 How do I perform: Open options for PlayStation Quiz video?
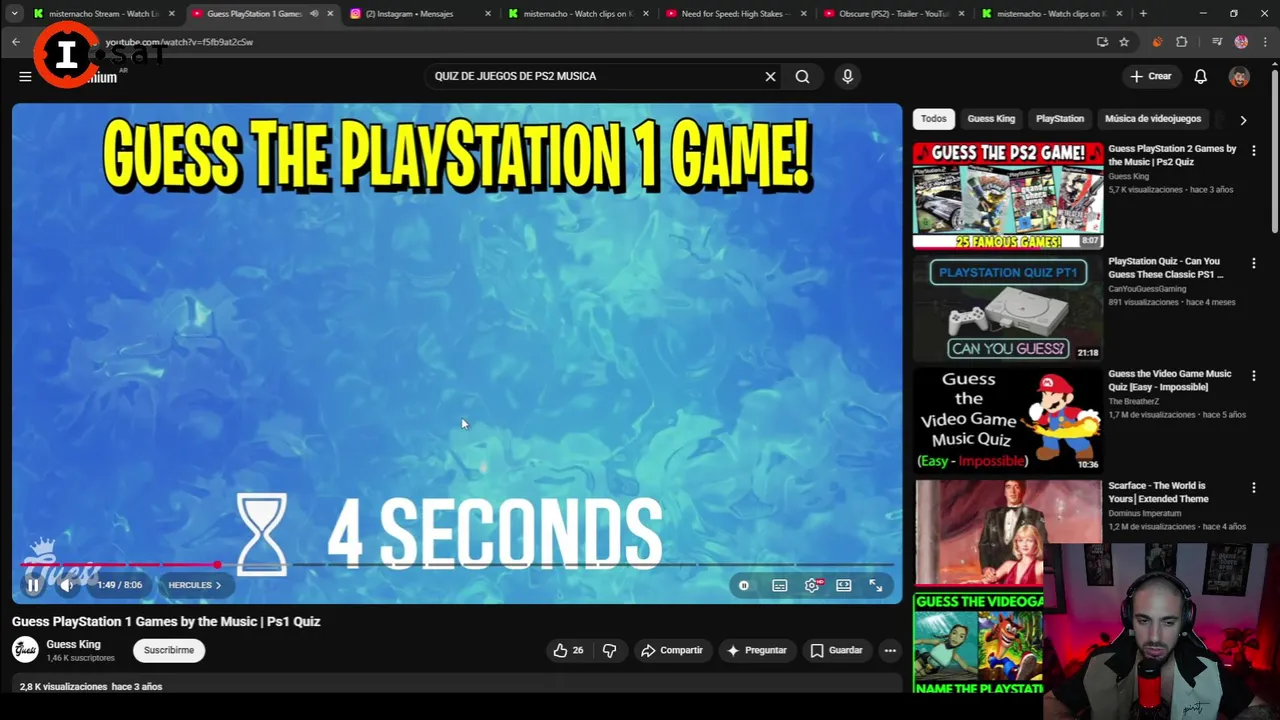(1254, 263)
